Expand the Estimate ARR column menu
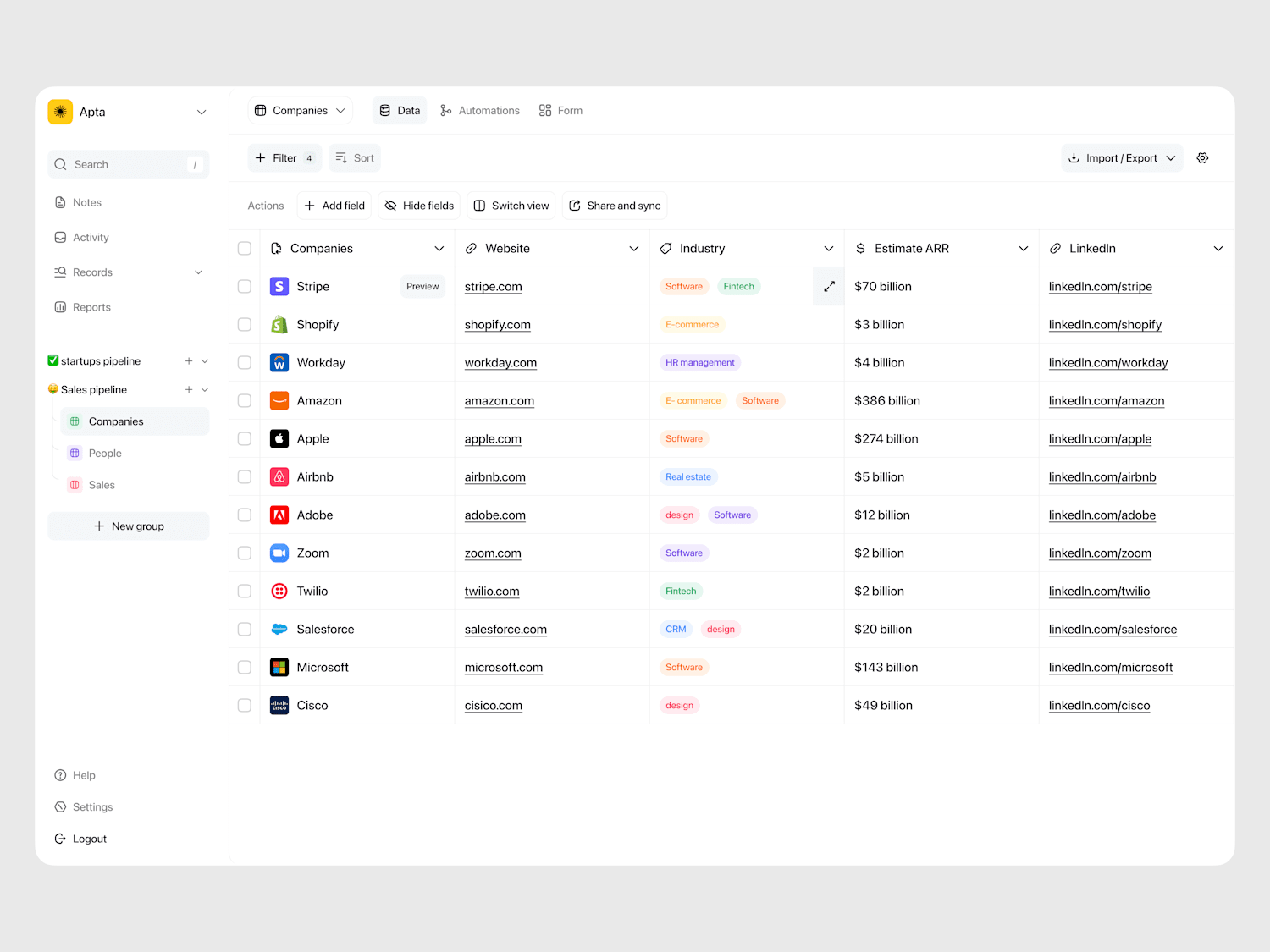1270x952 pixels. 1024,249
